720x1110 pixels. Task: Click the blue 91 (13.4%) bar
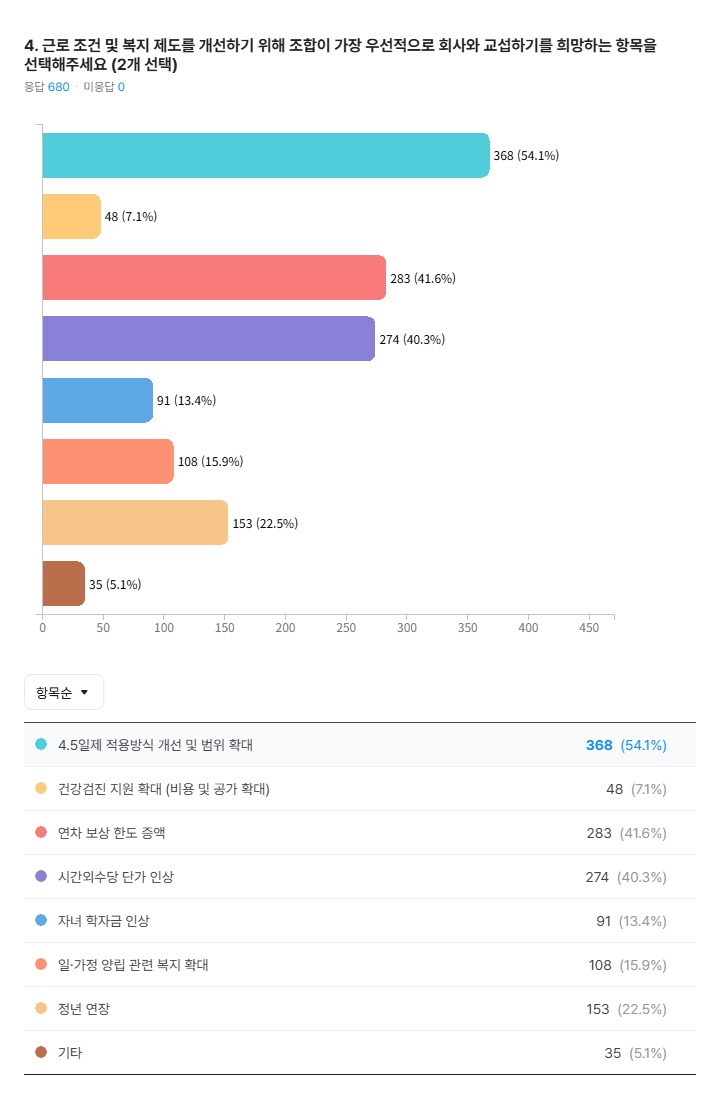pyautogui.click(x=97, y=400)
